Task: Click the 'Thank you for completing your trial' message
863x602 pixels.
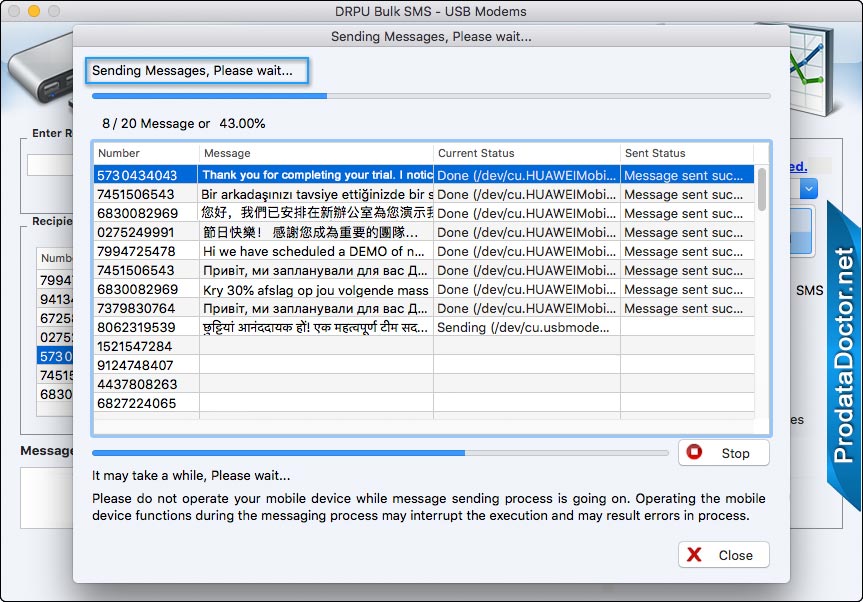Action: 317,175
